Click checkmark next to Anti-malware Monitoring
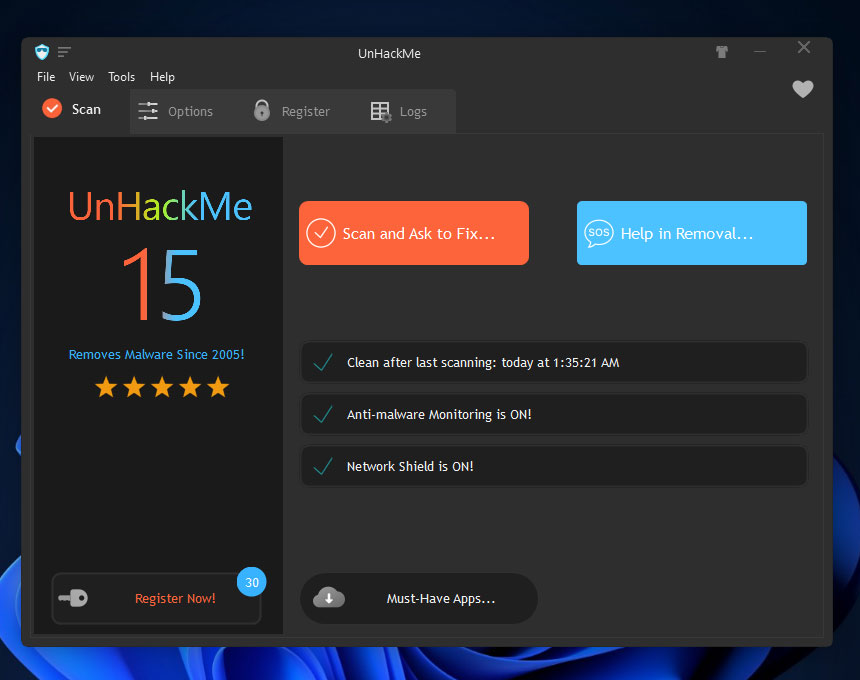 click(x=323, y=415)
